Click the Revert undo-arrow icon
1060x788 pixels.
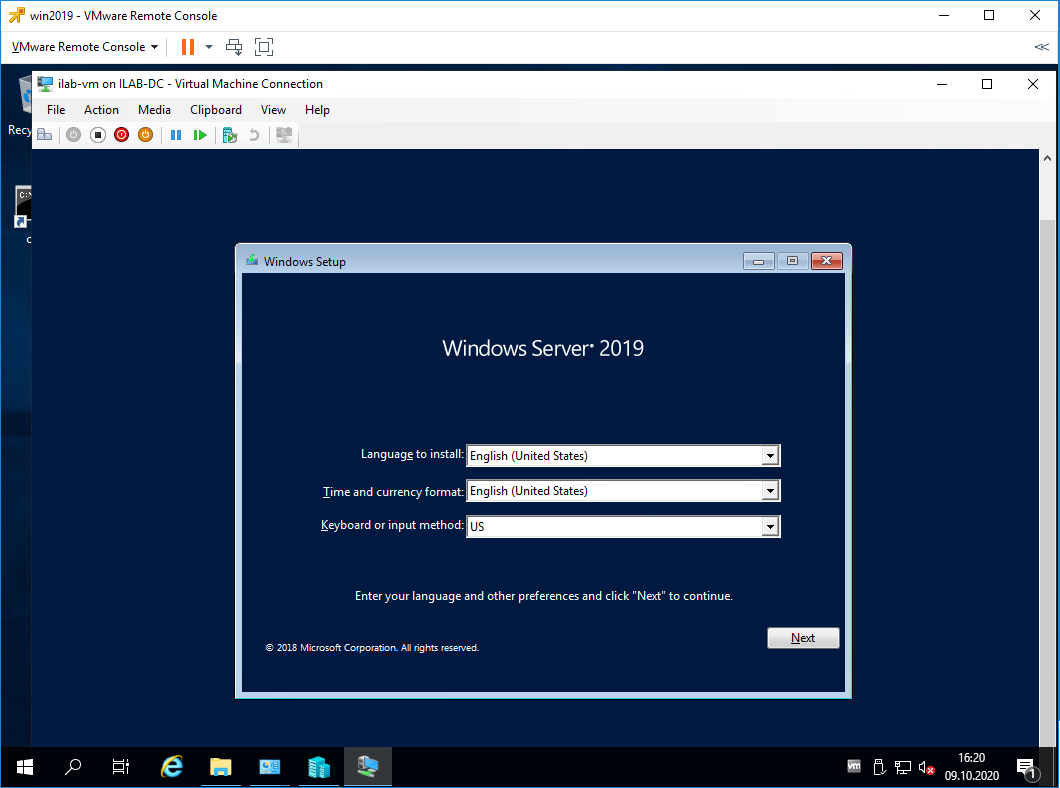coord(254,134)
